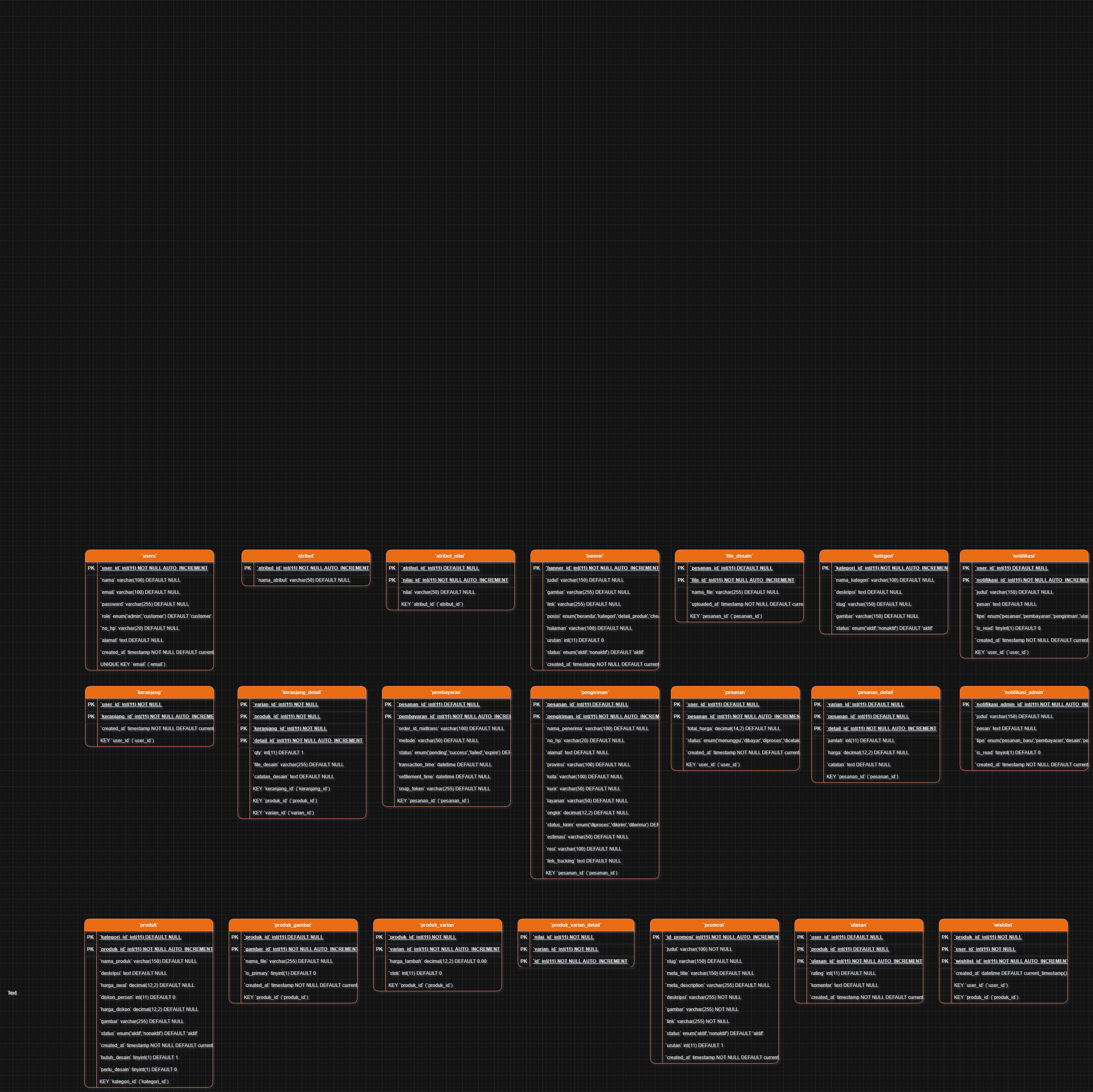The image size is (1093, 1092).
Task: Click `nama_atribut` row in atribut table
Action: [x=304, y=580]
